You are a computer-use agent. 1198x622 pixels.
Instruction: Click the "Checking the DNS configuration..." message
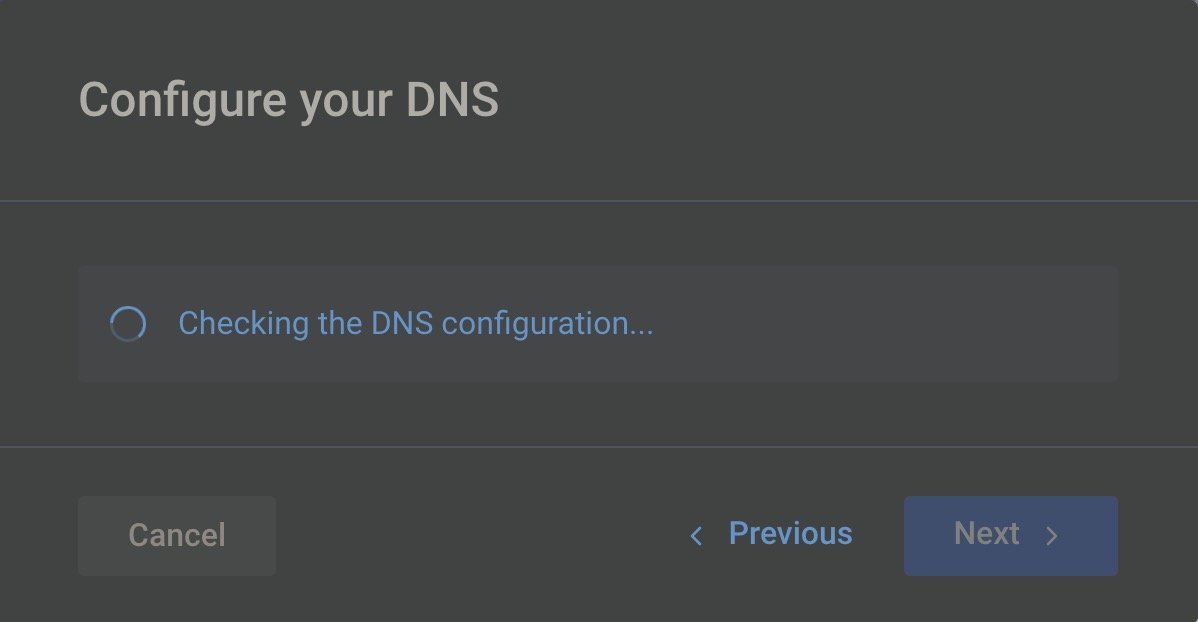[x=415, y=324]
